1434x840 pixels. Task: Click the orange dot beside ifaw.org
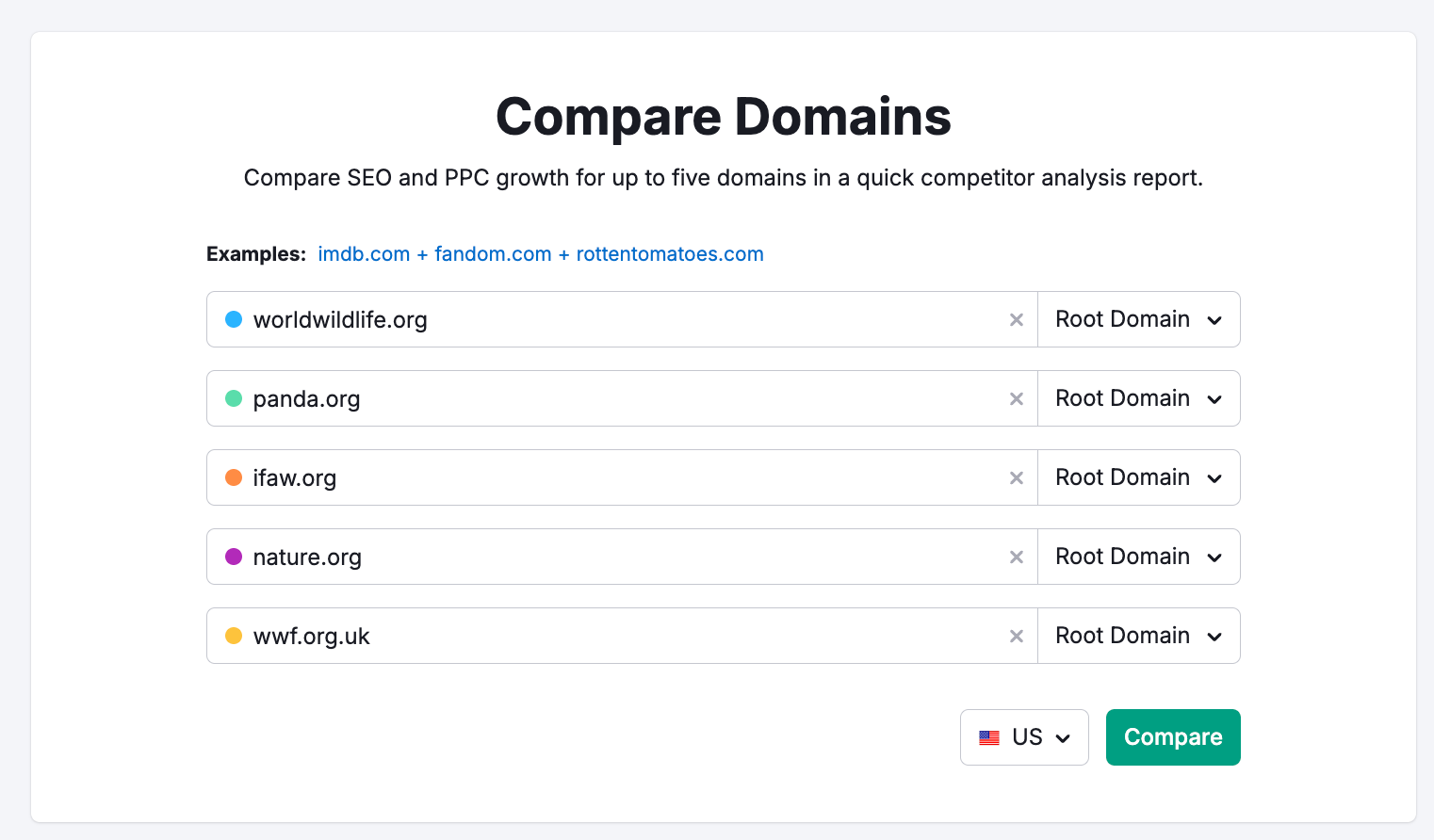coord(232,477)
